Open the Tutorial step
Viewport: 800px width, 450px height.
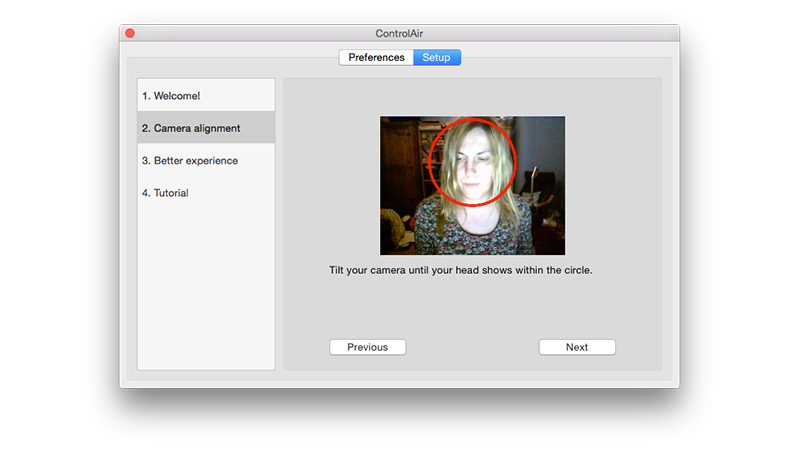tap(206, 193)
